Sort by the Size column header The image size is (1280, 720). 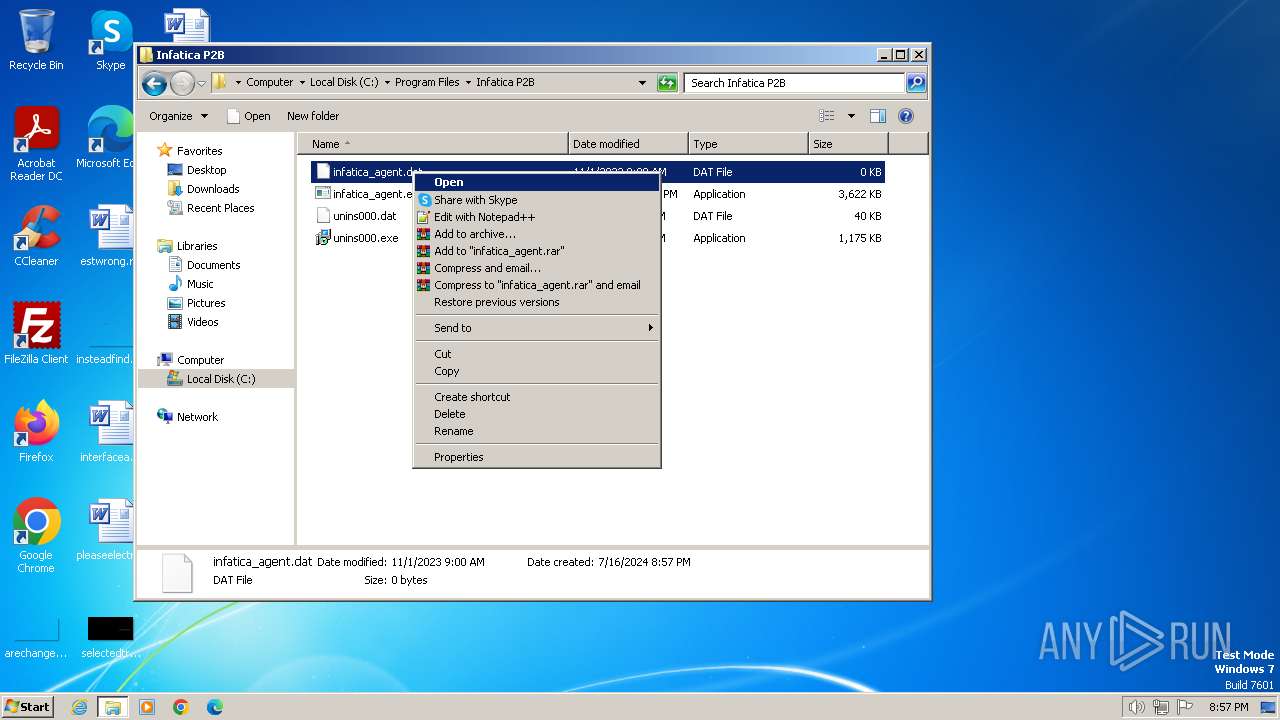click(x=848, y=144)
